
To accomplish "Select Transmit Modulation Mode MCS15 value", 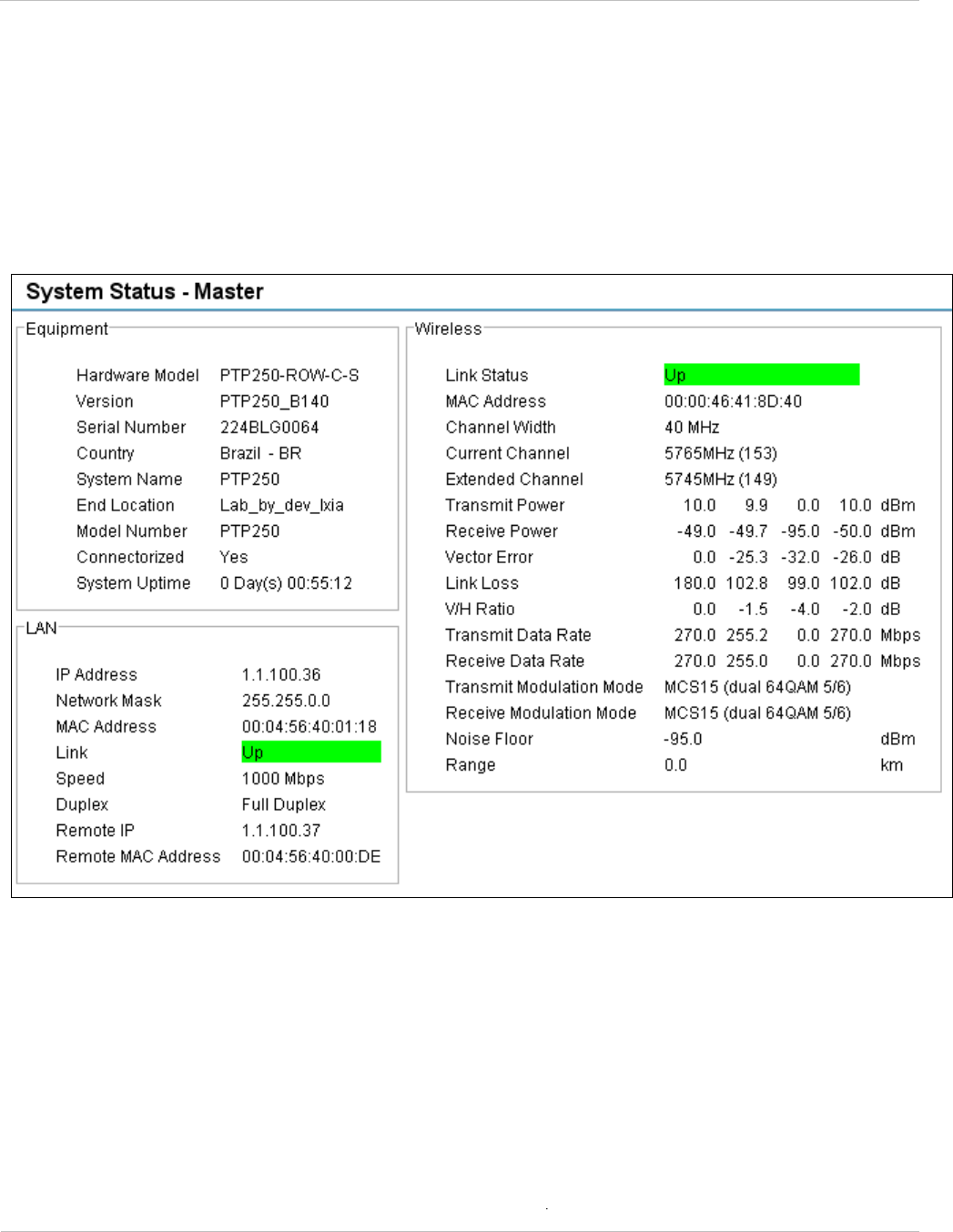I will (757, 687).
